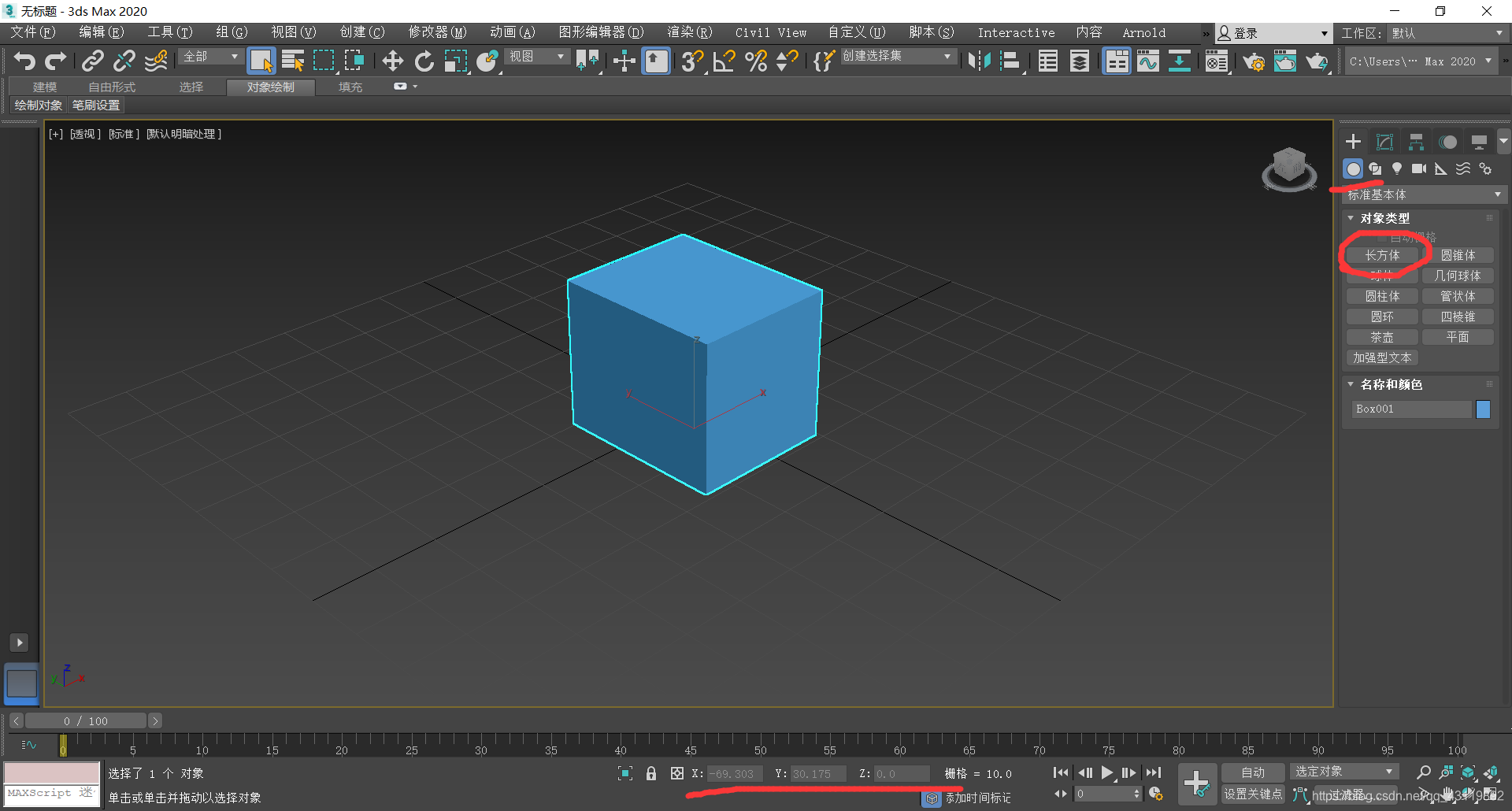Choose the Select and Scale tool
Image resolution: width=1512 pixels, height=811 pixels.
pyautogui.click(x=455, y=61)
